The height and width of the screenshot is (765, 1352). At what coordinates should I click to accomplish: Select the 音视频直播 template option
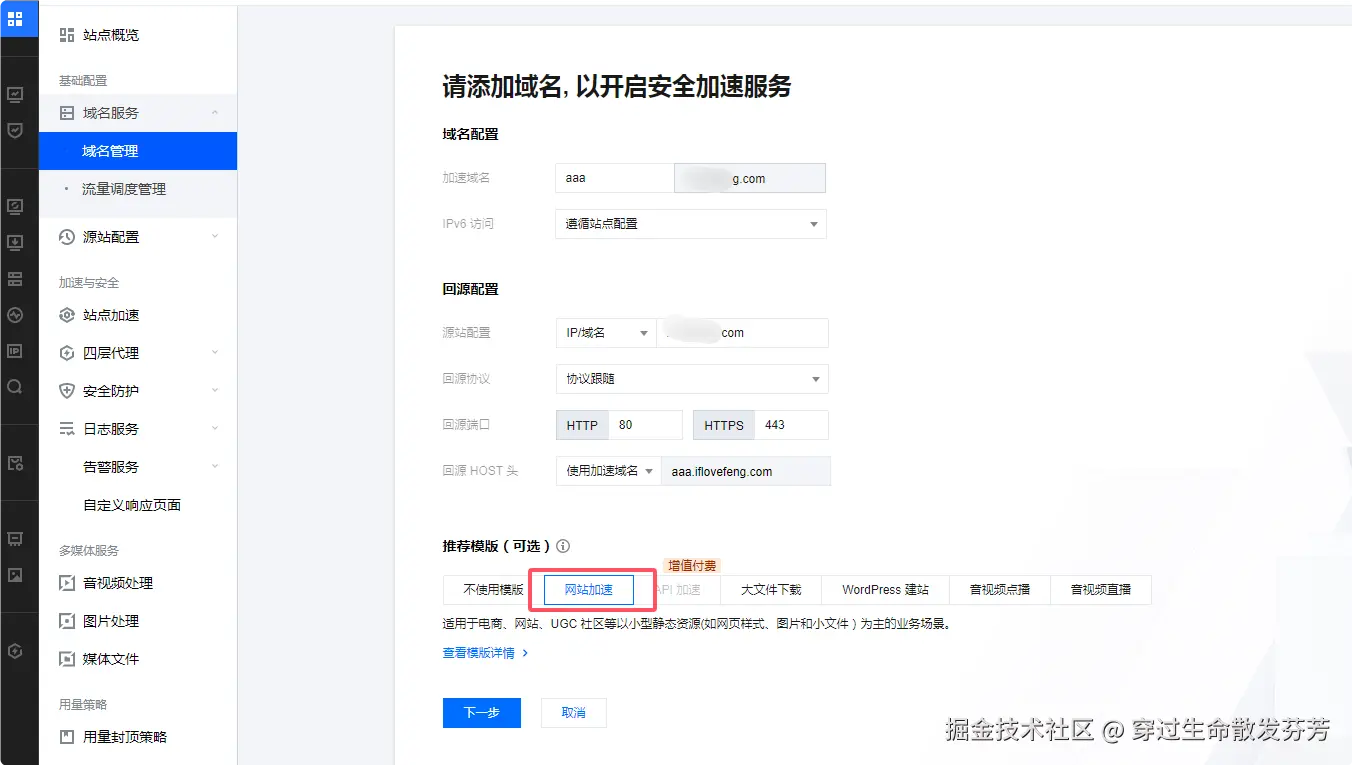point(1100,589)
